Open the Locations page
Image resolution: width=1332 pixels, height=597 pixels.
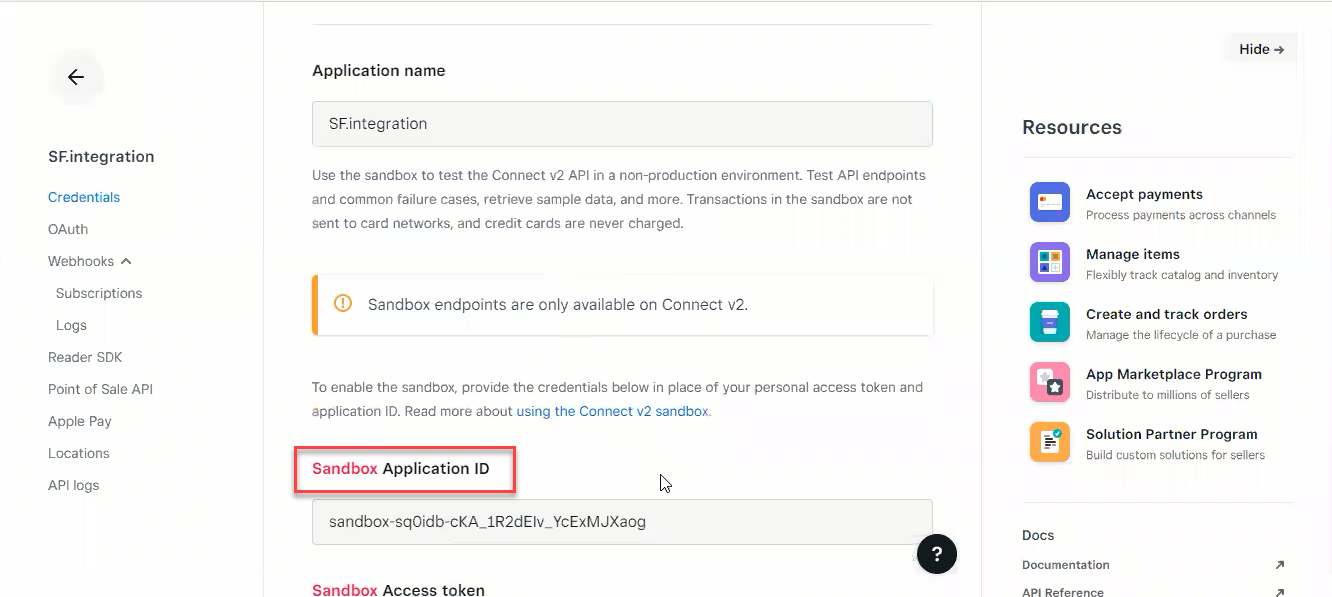79,453
